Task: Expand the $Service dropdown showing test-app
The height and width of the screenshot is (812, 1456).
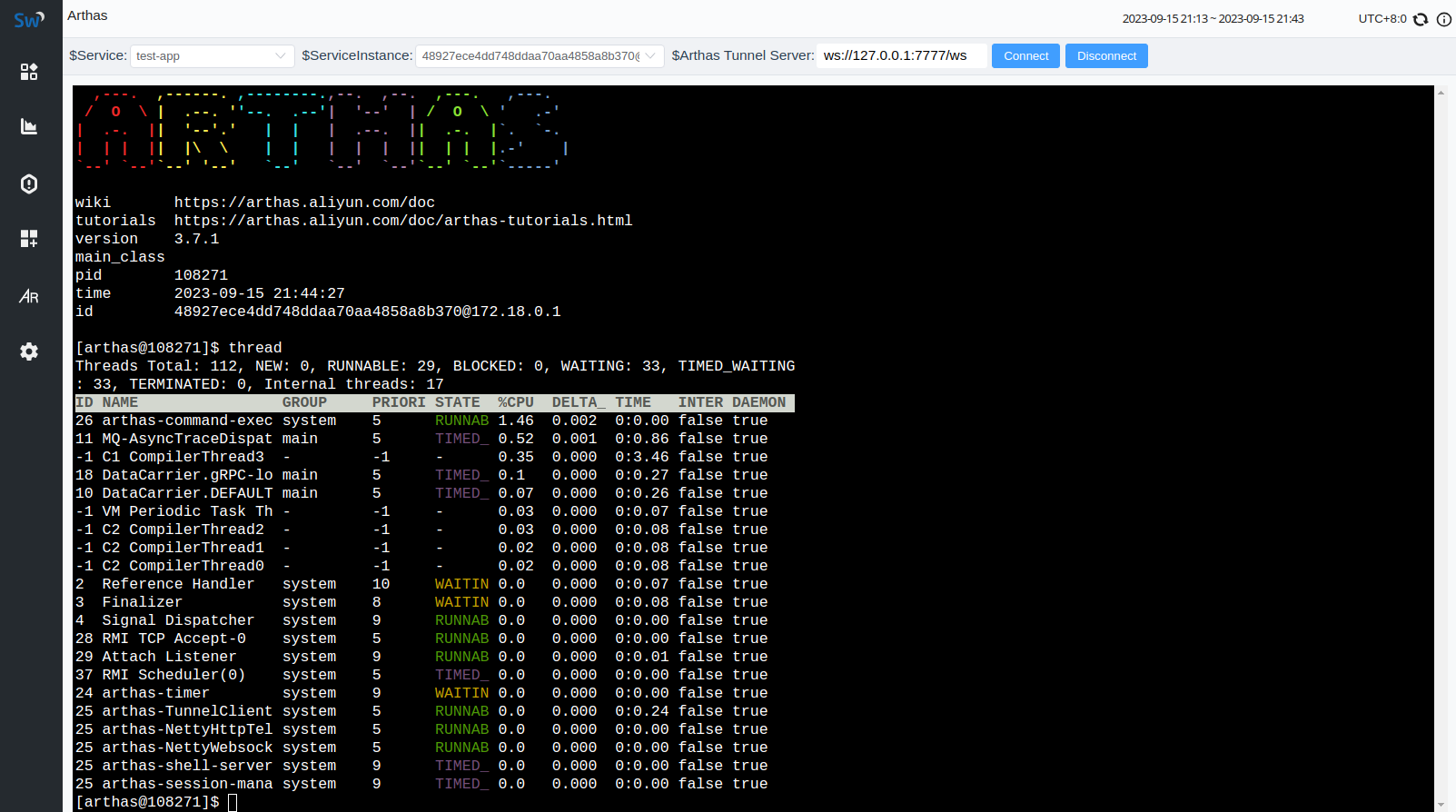Action: pyautogui.click(x=212, y=56)
